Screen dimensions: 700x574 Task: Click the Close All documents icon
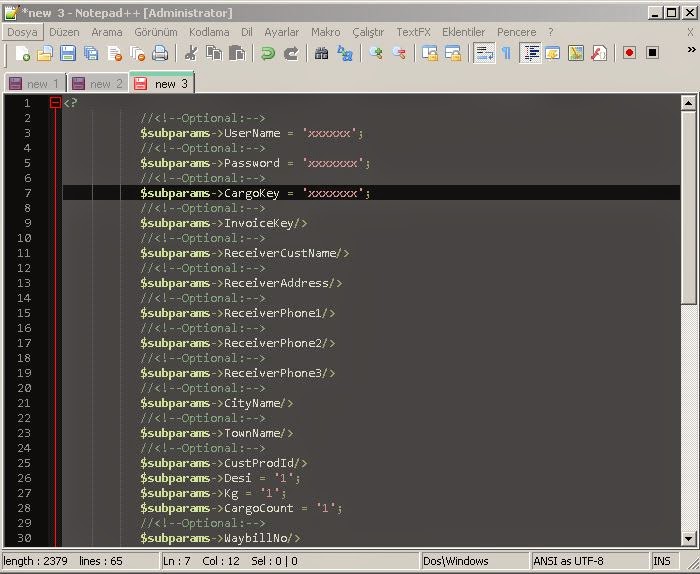(137, 53)
